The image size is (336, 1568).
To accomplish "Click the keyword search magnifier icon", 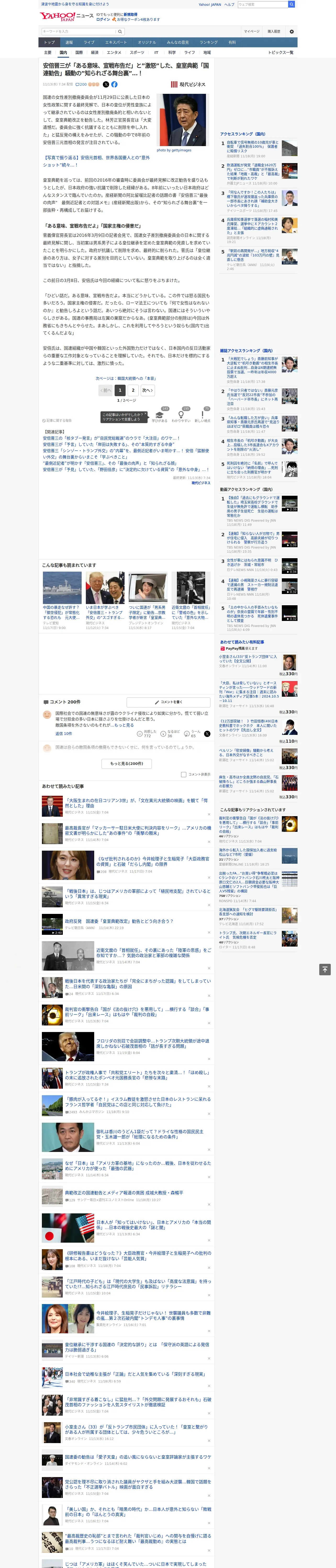I will tap(120, 32).
